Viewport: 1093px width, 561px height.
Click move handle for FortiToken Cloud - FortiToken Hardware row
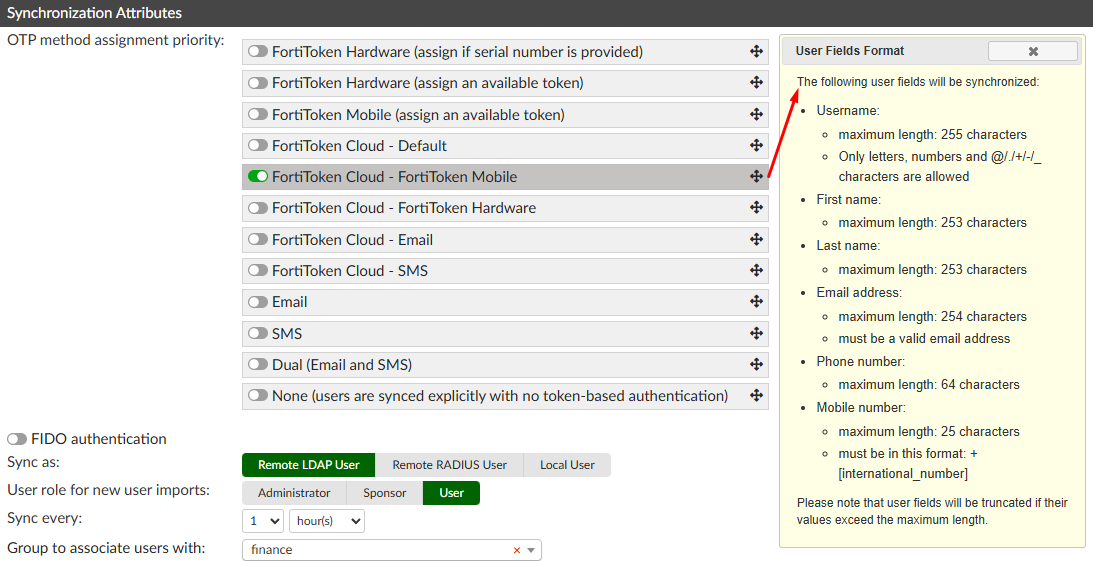756,208
